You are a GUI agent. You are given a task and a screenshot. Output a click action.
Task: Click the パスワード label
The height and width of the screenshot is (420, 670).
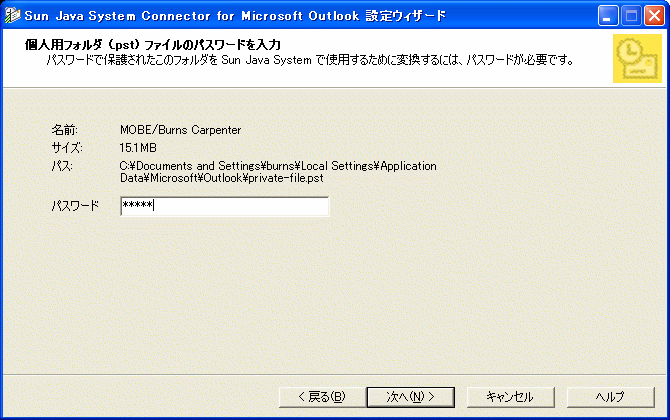point(75,206)
